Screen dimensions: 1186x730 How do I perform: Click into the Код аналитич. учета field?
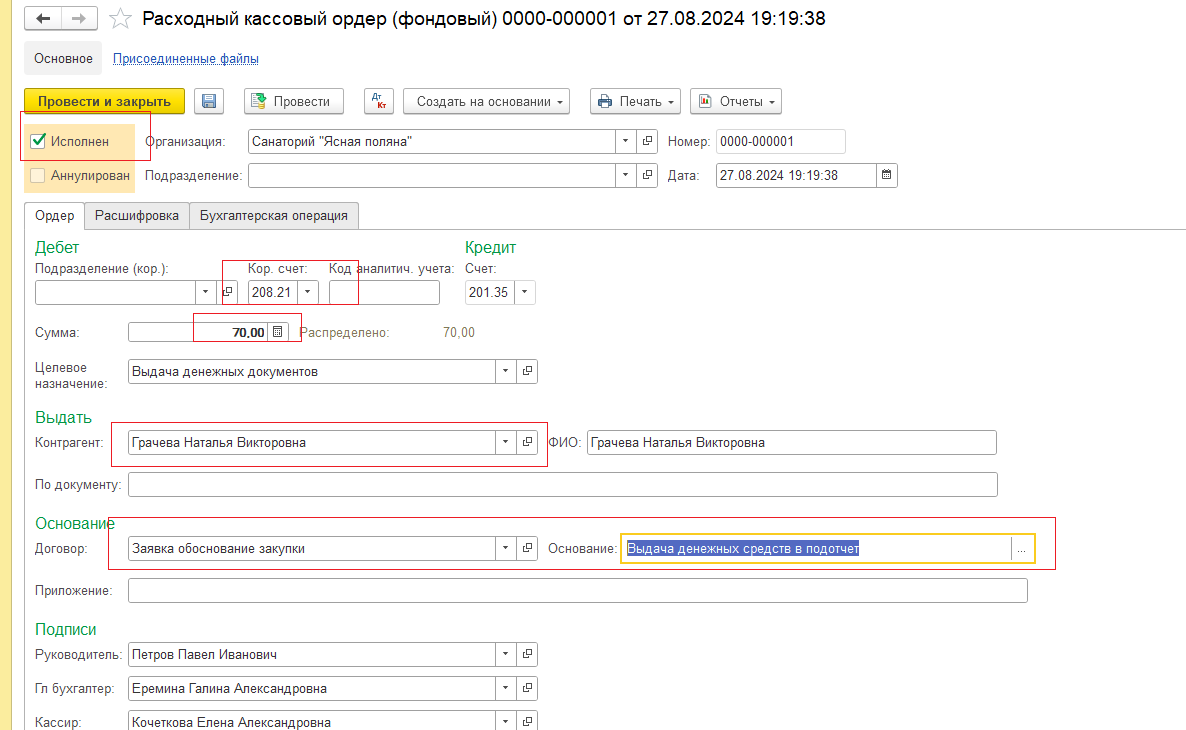click(384, 292)
